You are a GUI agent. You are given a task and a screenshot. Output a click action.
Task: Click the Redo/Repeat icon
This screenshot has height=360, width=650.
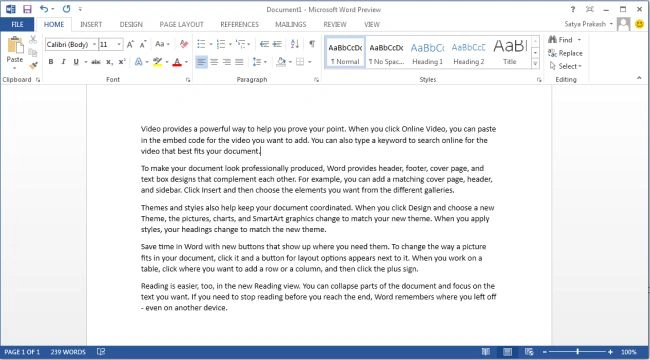pos(66,9)
